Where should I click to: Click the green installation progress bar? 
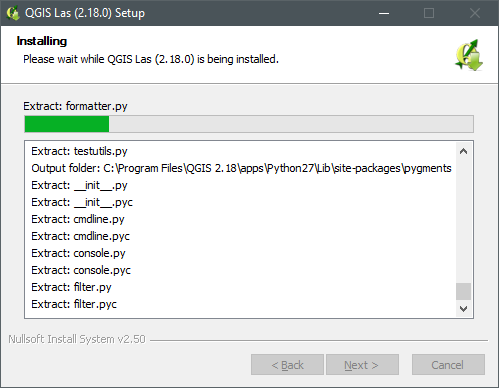click(249, 124)
